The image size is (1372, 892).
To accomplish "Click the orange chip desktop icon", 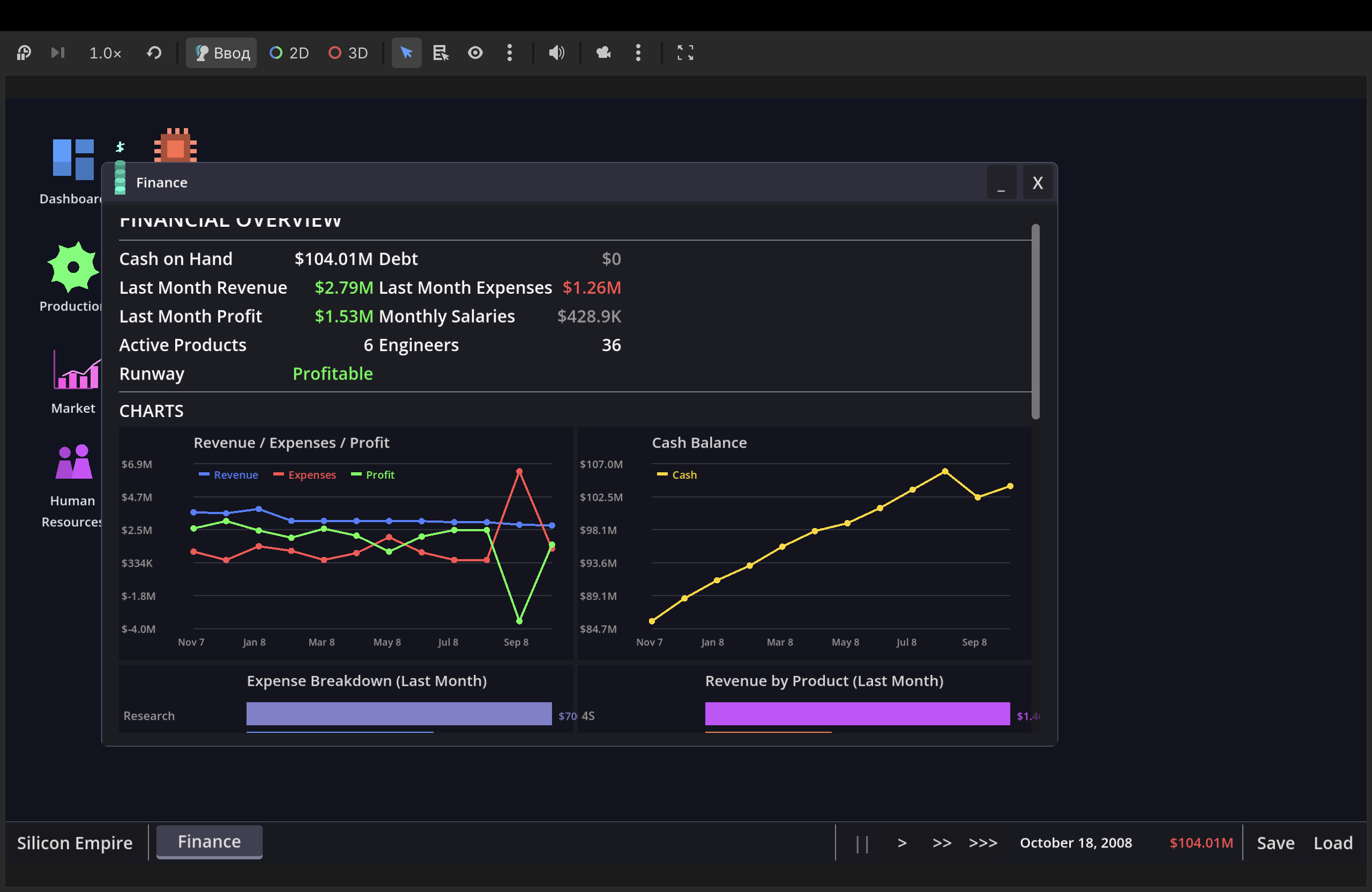I will [175, 146].
